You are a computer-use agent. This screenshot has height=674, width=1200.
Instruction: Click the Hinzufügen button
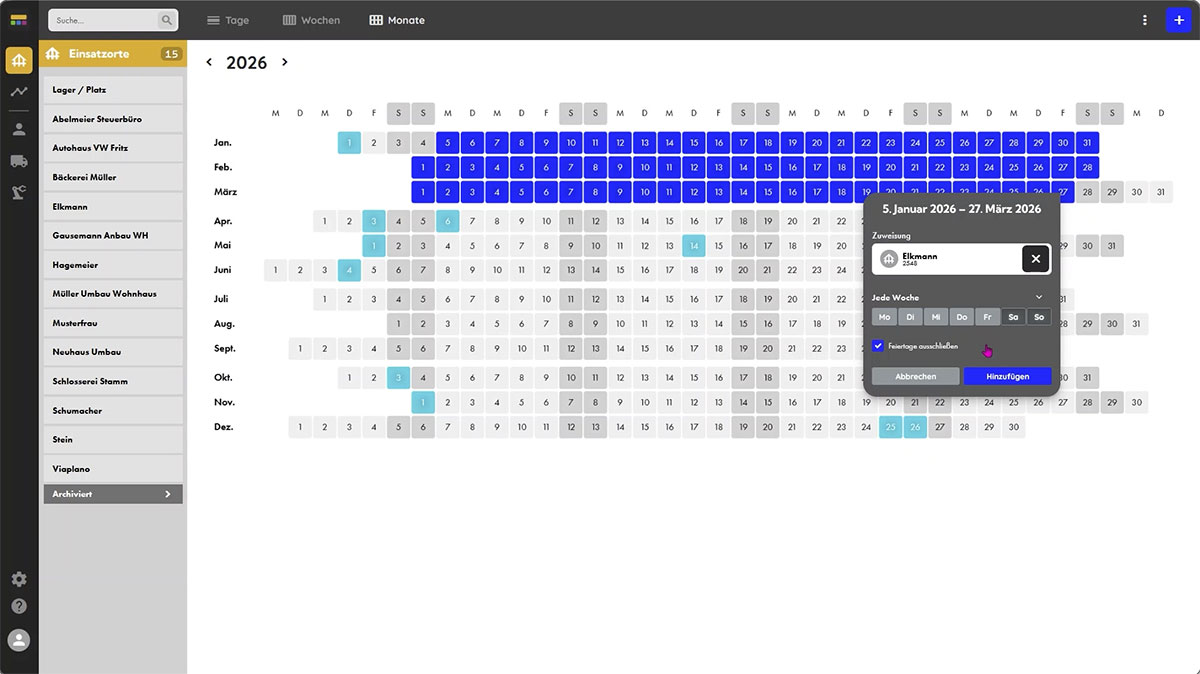pyautogui.click(x=1007, y=376)
